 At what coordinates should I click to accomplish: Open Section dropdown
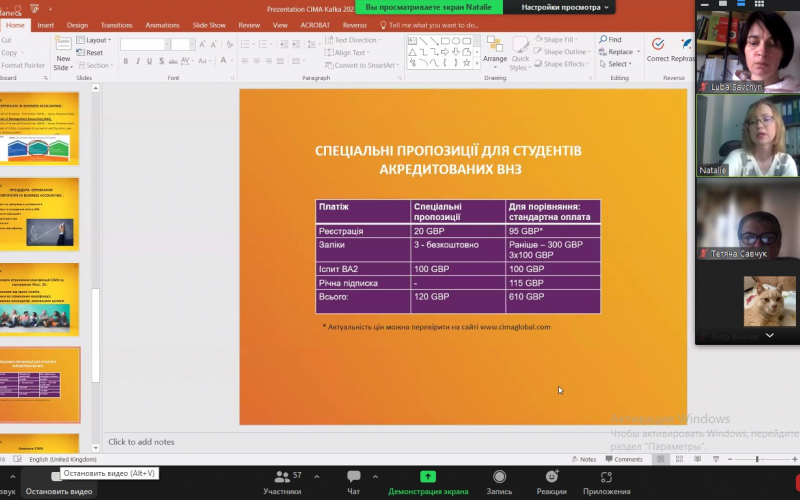pyautogui.click(x=94, y=65)
